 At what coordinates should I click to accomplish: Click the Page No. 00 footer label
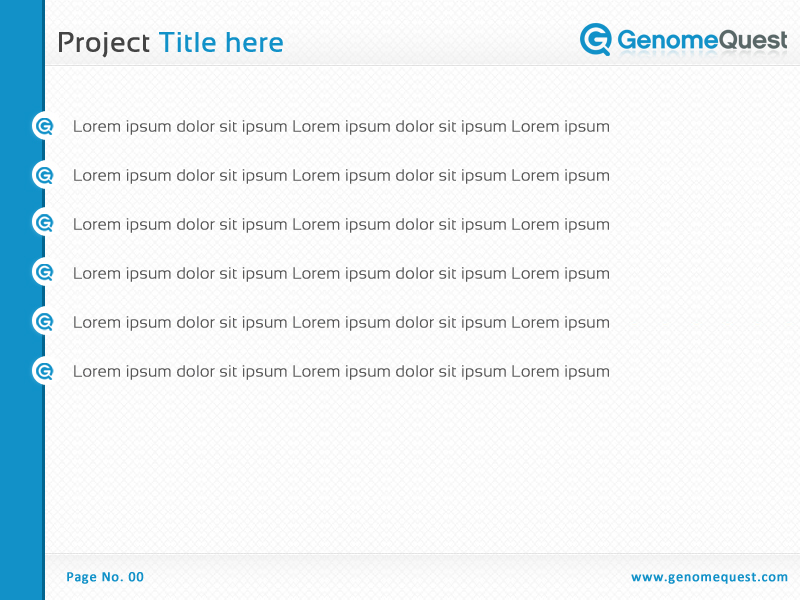coord(105,577)
